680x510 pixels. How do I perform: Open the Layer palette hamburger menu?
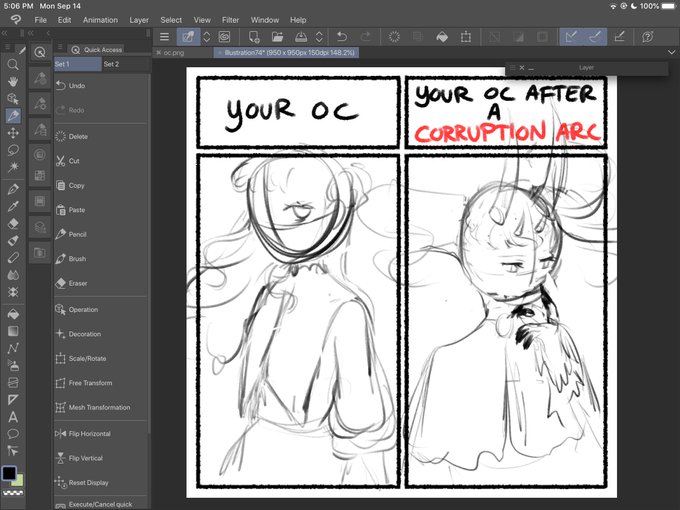[512, 68]
